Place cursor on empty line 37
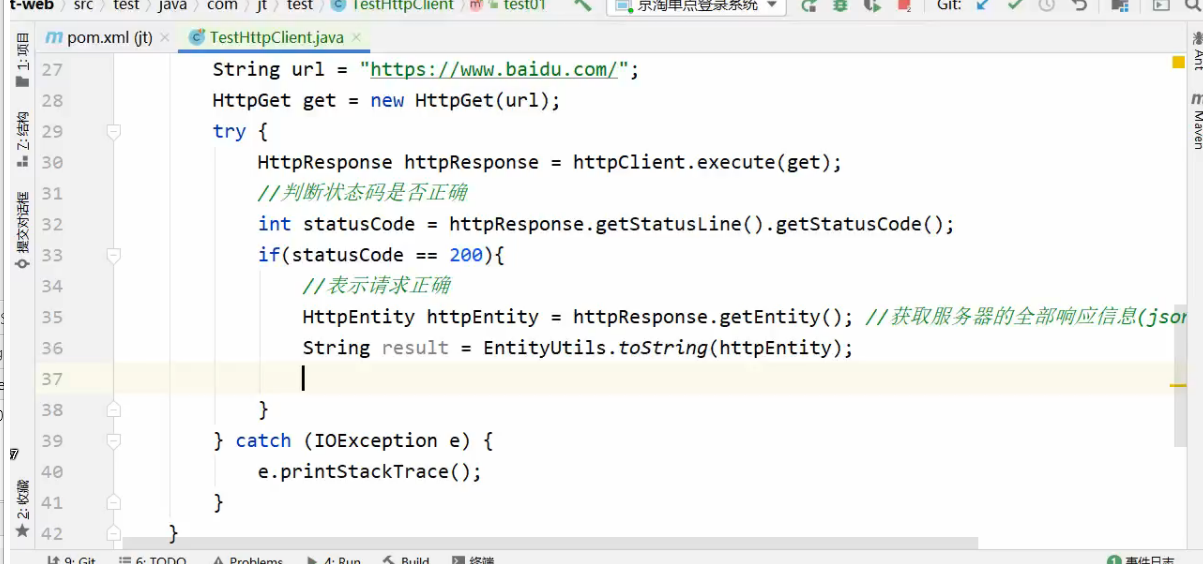The width and height of the screenshot is (1203, 564). tap(302, 379)
